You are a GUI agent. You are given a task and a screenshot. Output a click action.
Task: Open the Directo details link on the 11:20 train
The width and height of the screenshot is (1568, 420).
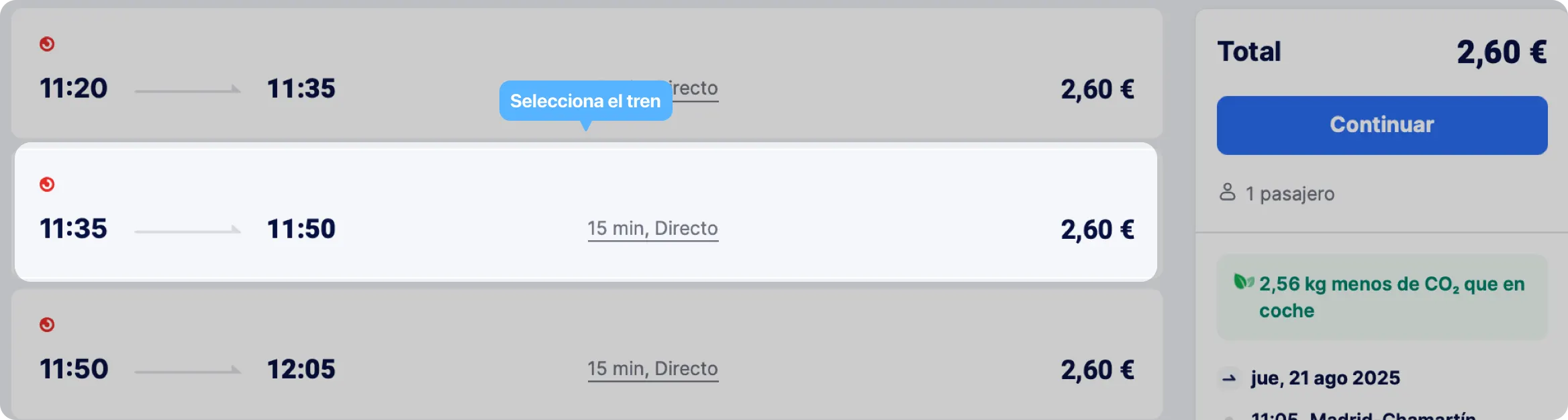pos(695,89)
